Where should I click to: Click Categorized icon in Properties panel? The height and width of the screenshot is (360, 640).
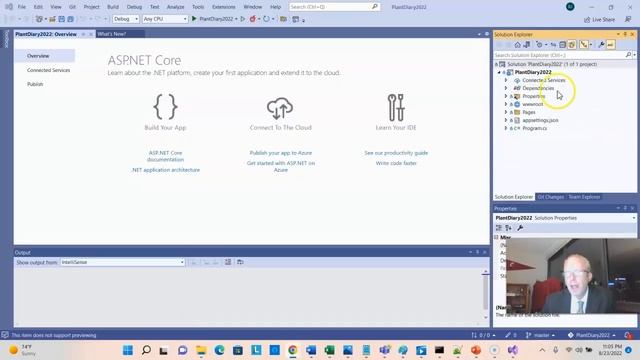[499, 228]
